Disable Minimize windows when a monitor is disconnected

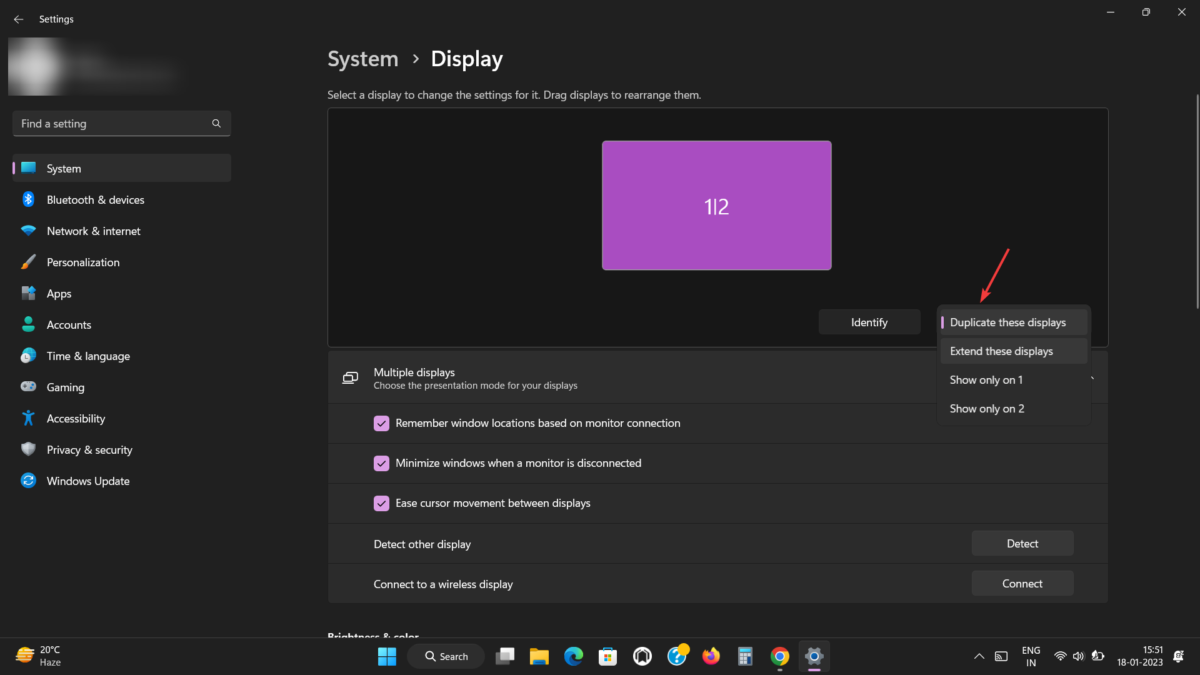pyautogui.click(x=381, y=463)
